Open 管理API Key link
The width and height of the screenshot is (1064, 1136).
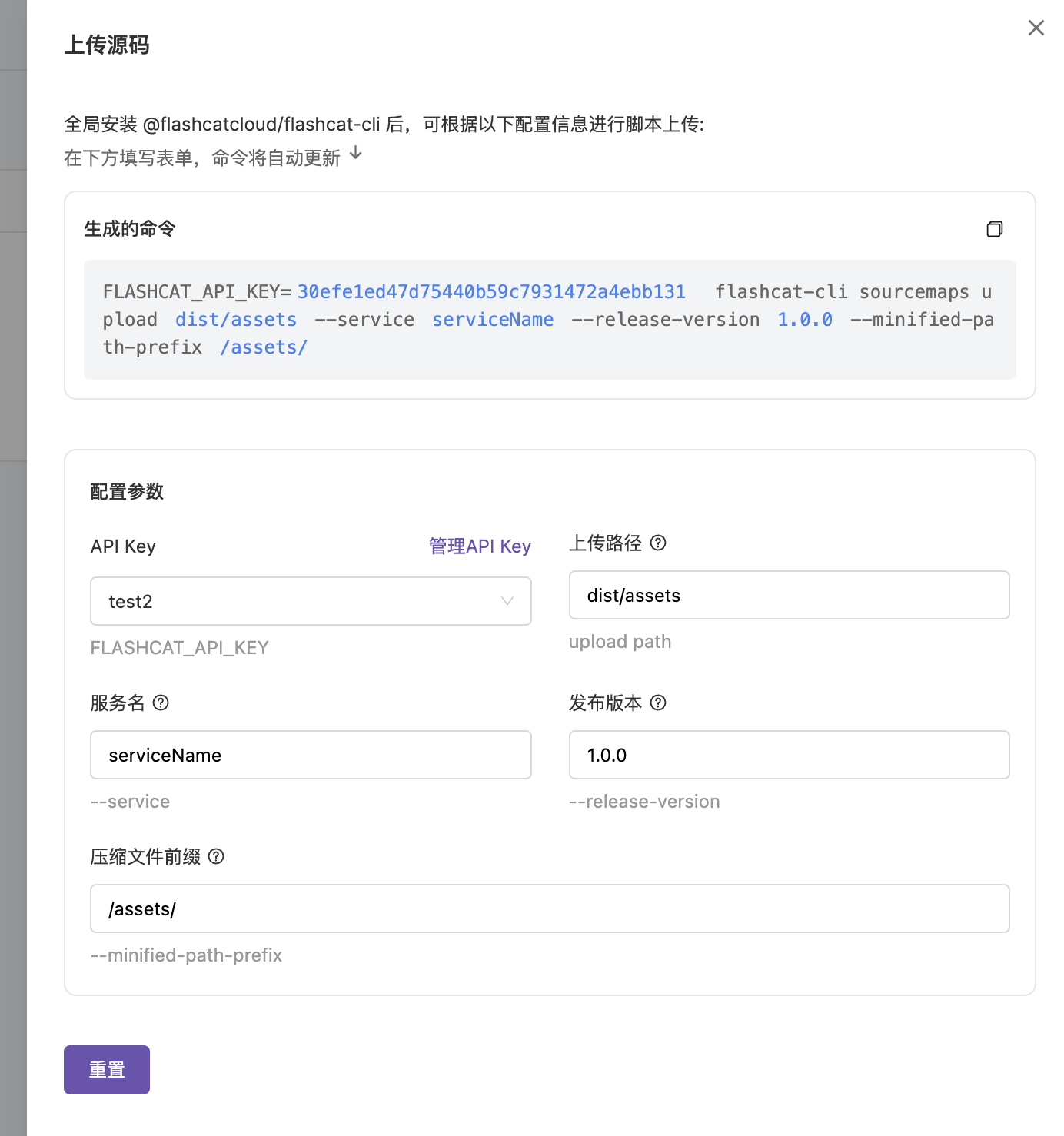point(480,546)
